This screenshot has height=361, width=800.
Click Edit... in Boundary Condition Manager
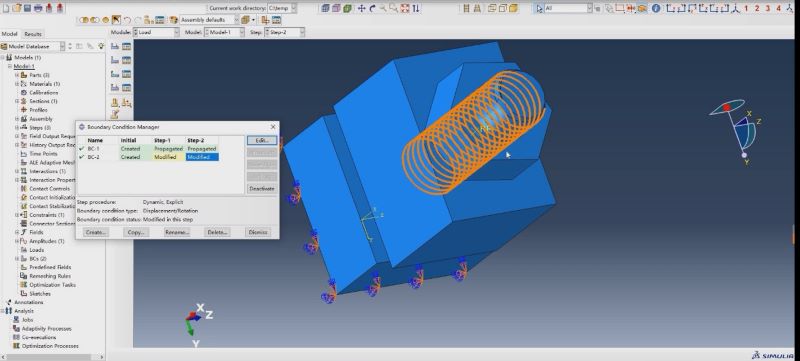click(262, 140)
